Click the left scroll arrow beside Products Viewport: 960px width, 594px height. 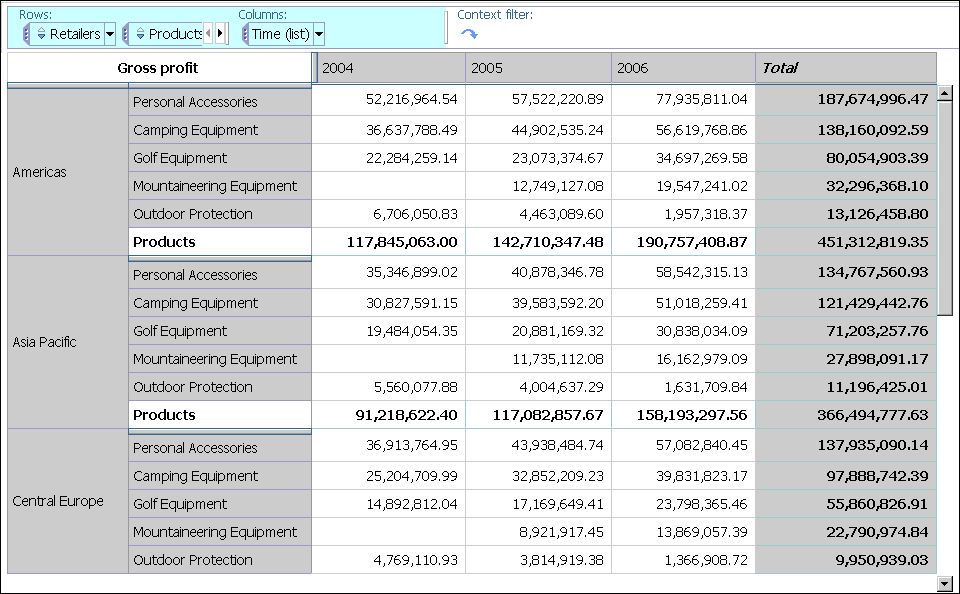(208, 33)
